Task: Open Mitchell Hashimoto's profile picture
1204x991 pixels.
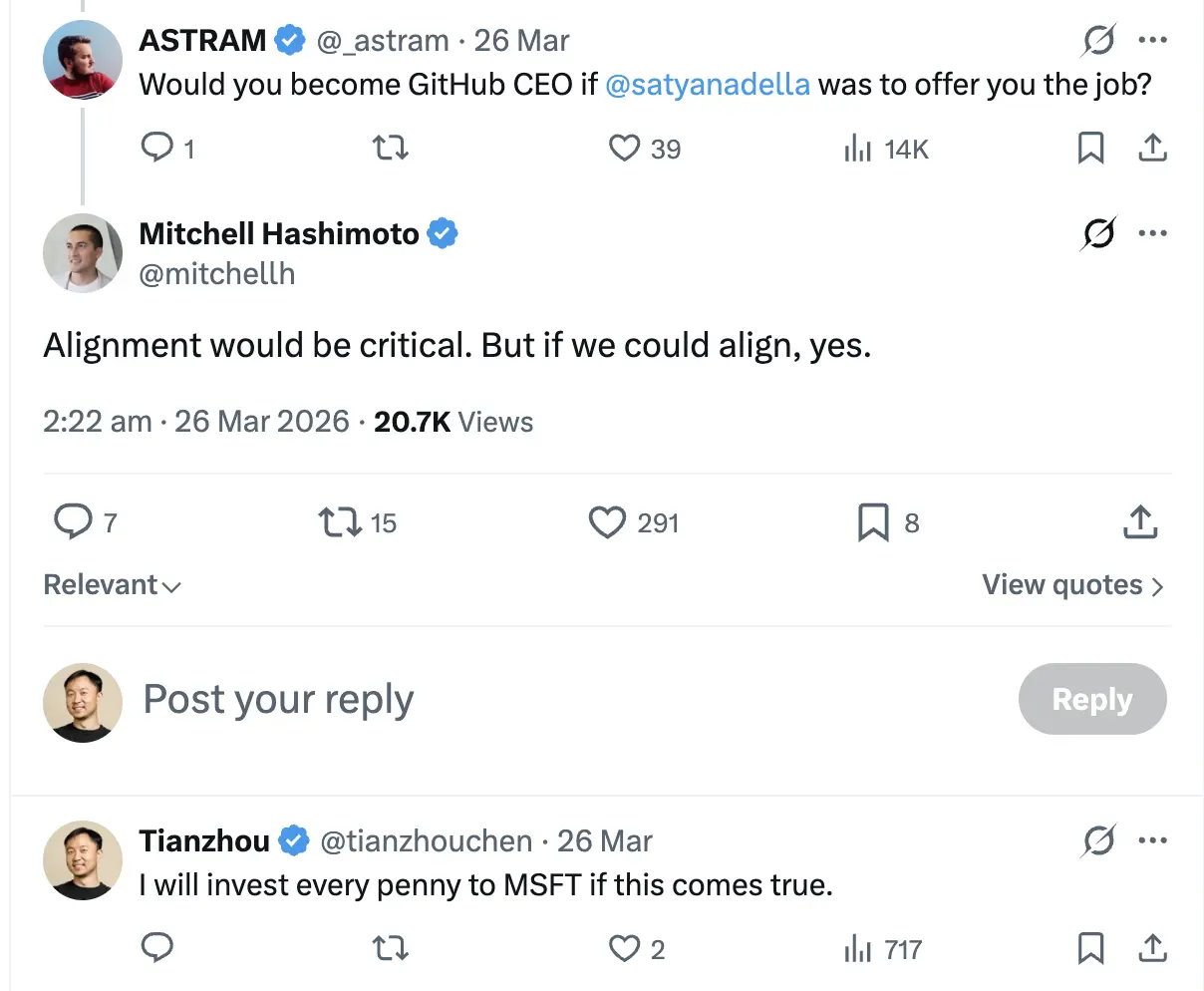Action: [83, 252]
